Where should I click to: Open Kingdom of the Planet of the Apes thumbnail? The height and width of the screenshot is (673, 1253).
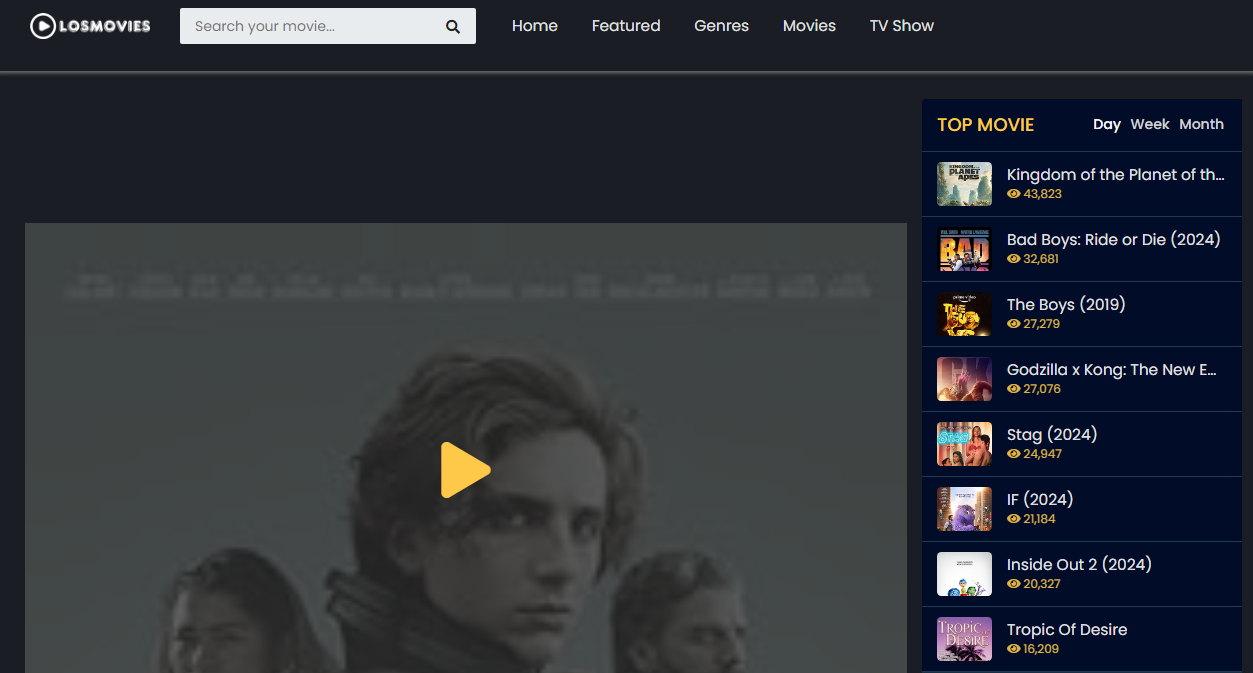(x=964, y=184)
